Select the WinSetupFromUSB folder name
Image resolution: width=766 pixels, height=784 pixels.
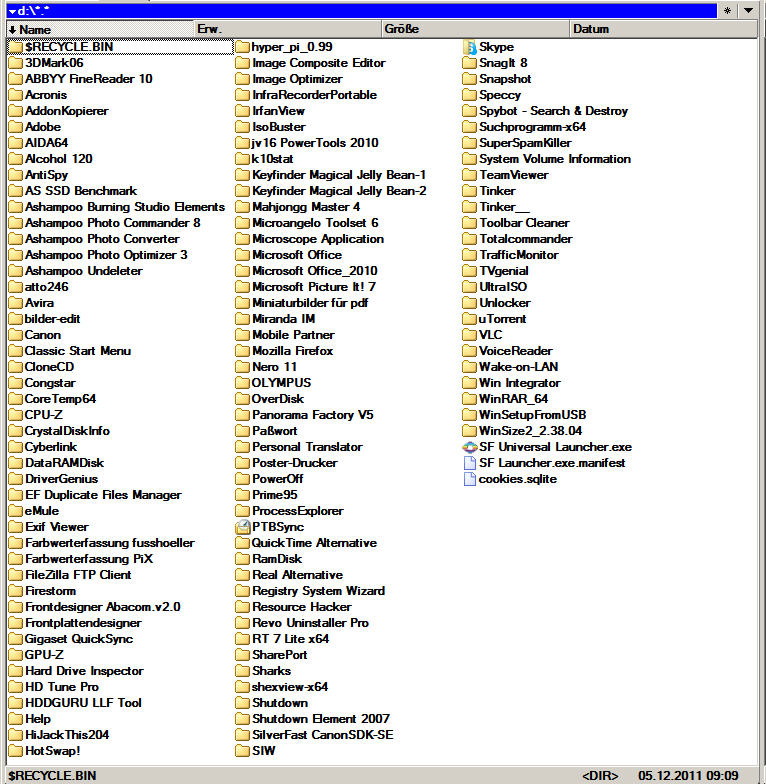click(x=532, y=415)
